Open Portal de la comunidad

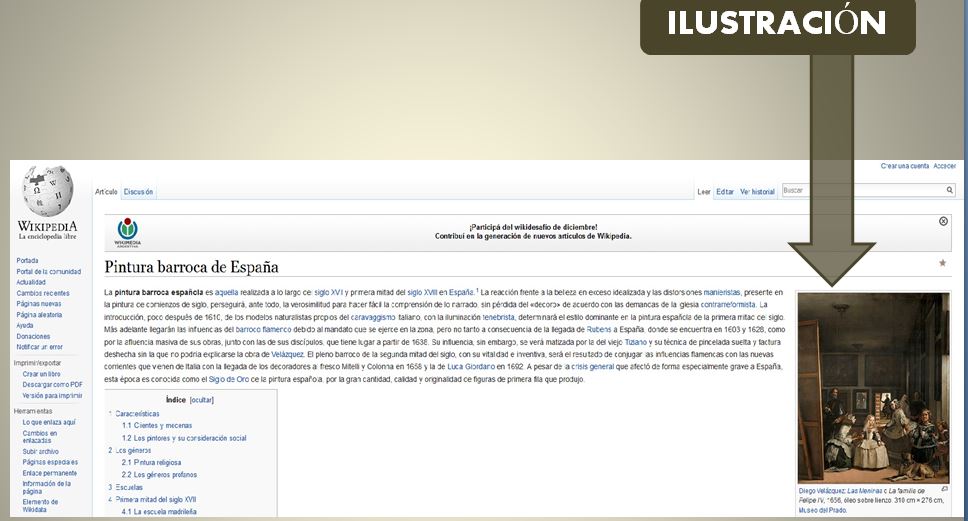(49, 272)
